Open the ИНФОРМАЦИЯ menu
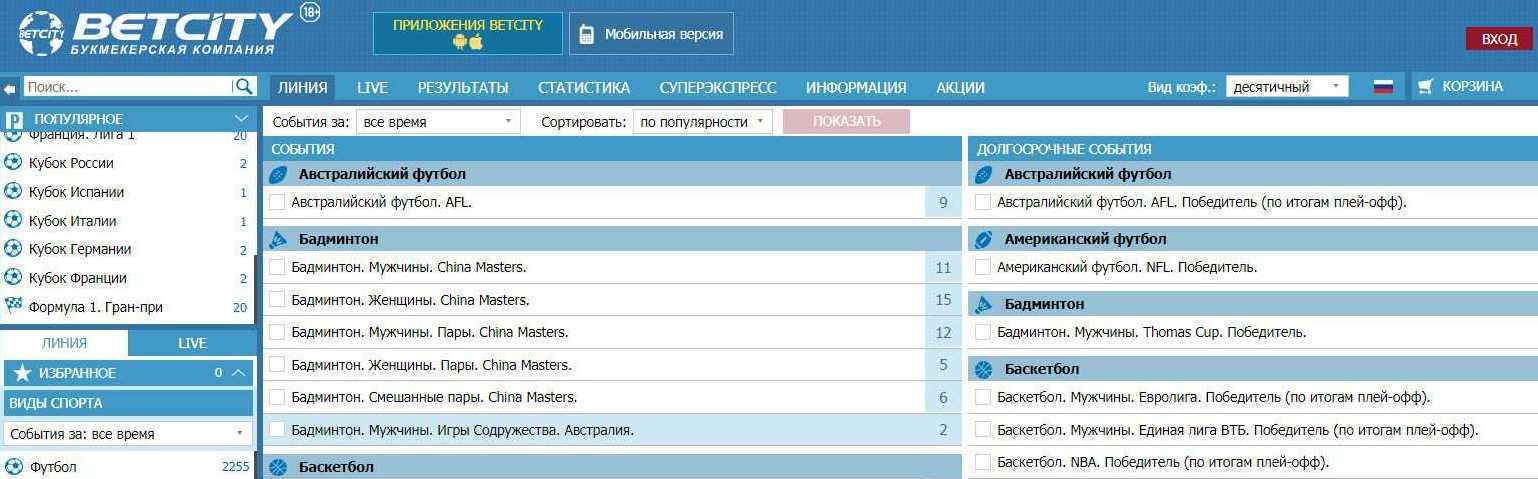1538x479 pixels. click(x=856, y=87)
